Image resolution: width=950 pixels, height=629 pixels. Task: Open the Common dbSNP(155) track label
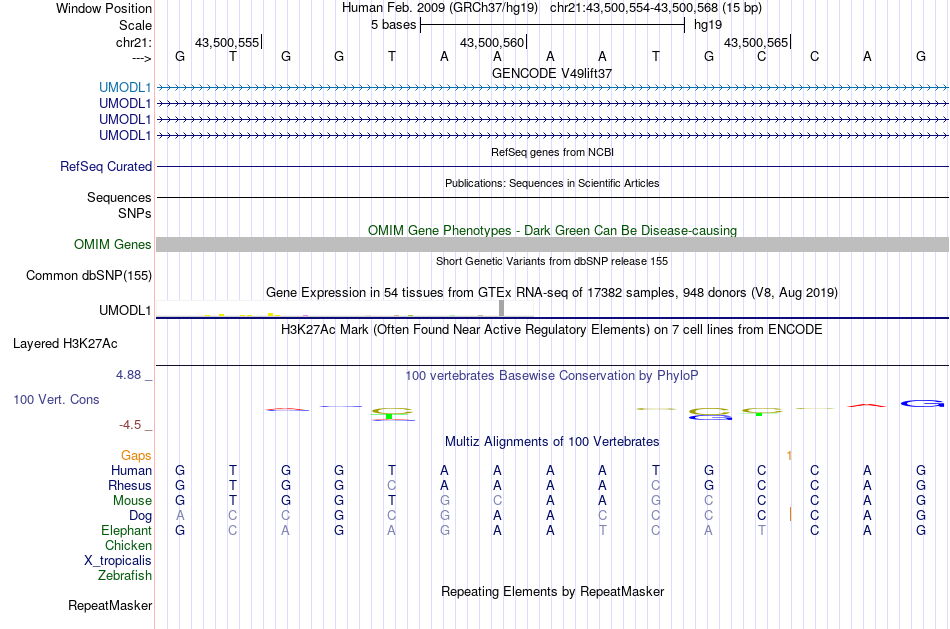click(88, 276)
